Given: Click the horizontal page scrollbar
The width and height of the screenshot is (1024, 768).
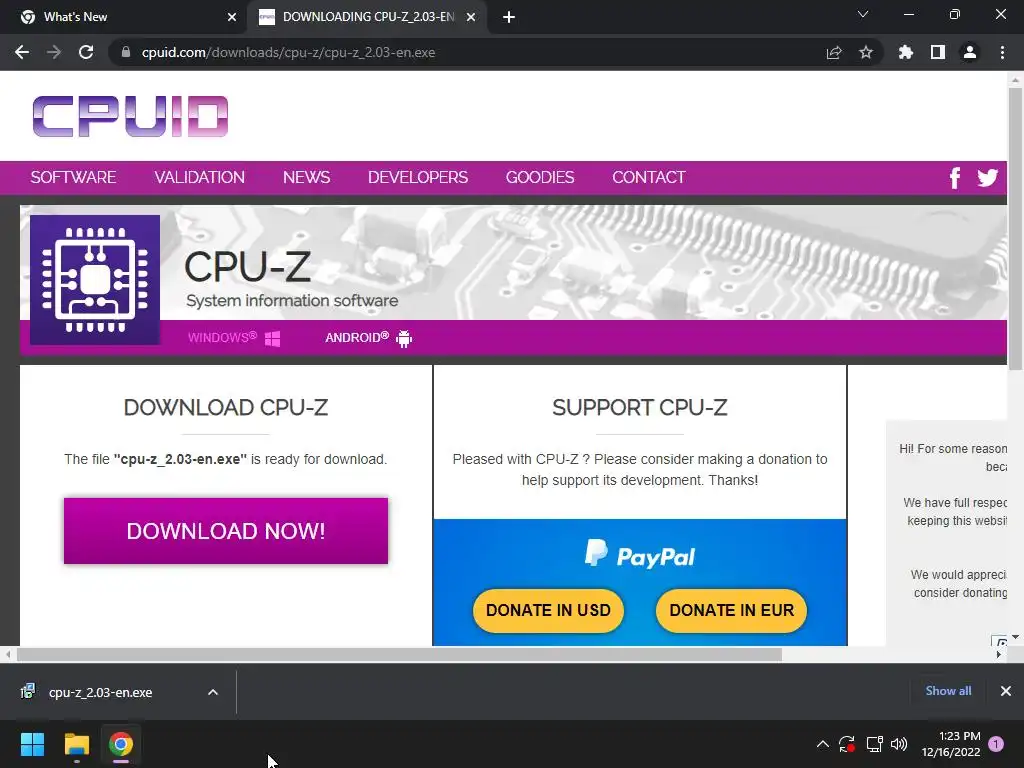Looking at the screenshot, I should tap(400, 654).
